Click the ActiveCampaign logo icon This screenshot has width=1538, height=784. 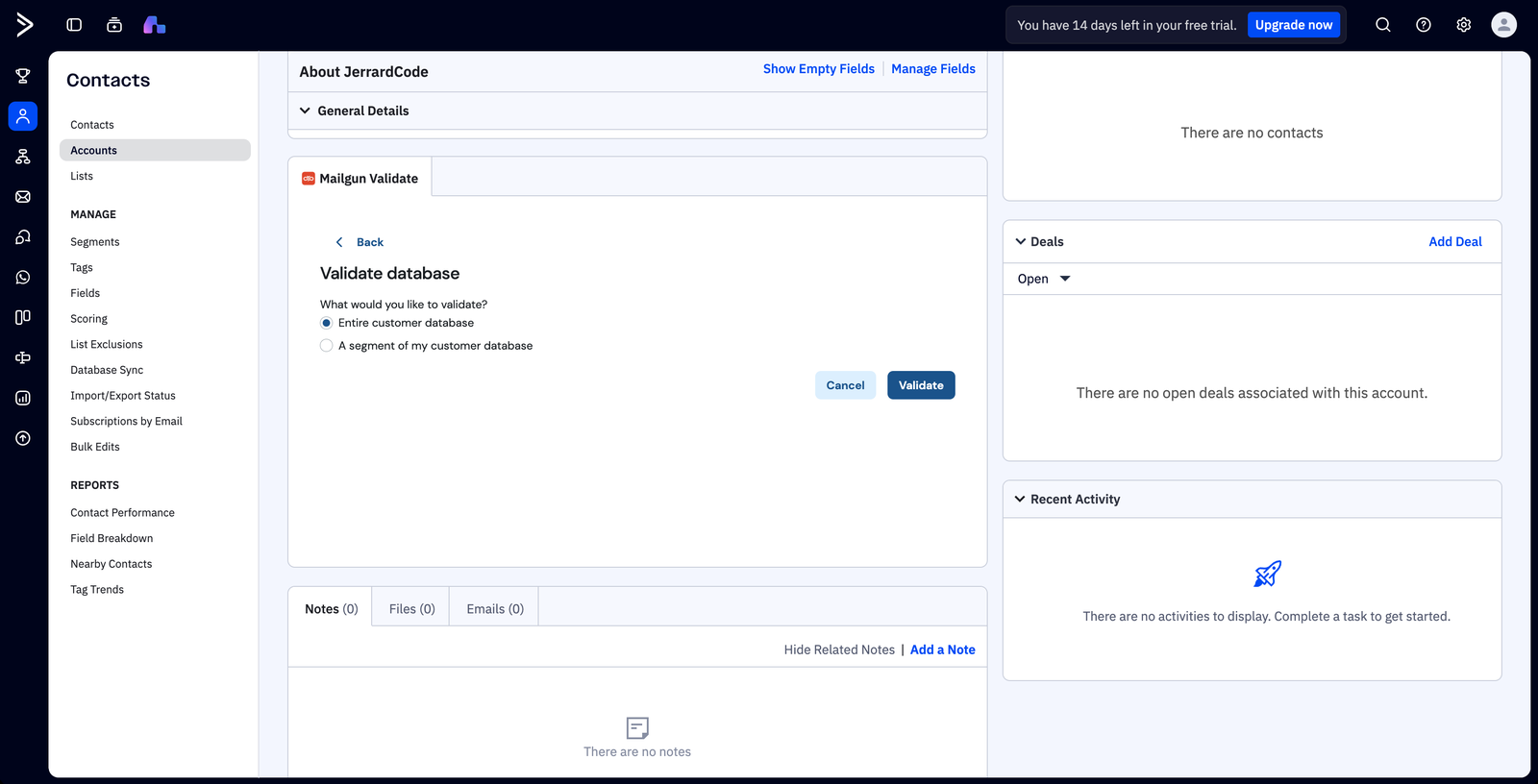(24, 25)
